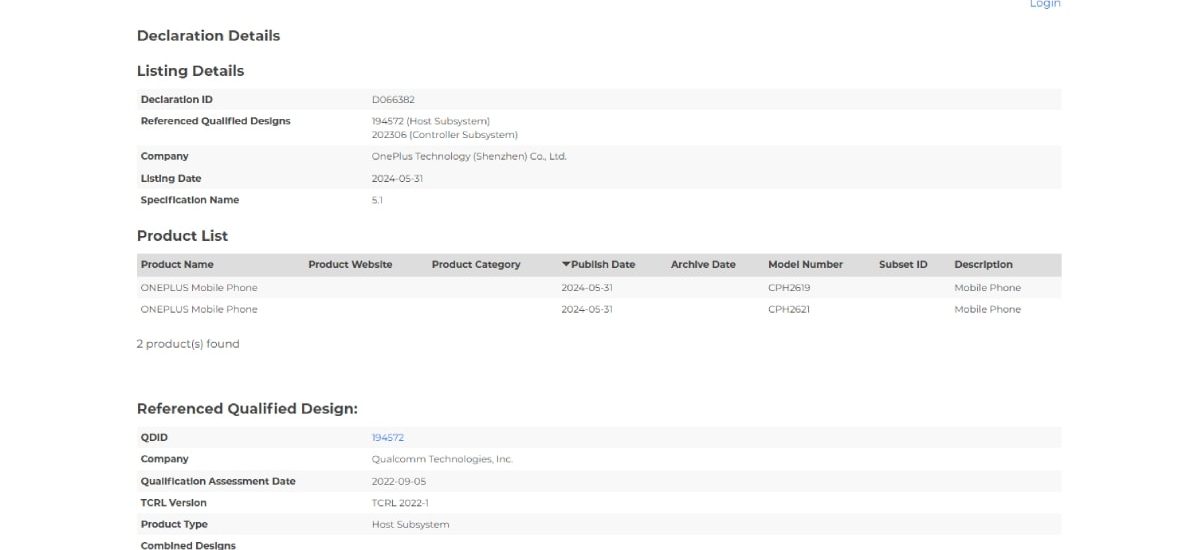1200x550 pixels.
Task: Select the product row with model CPH2619
Action: tap(199, 288)
